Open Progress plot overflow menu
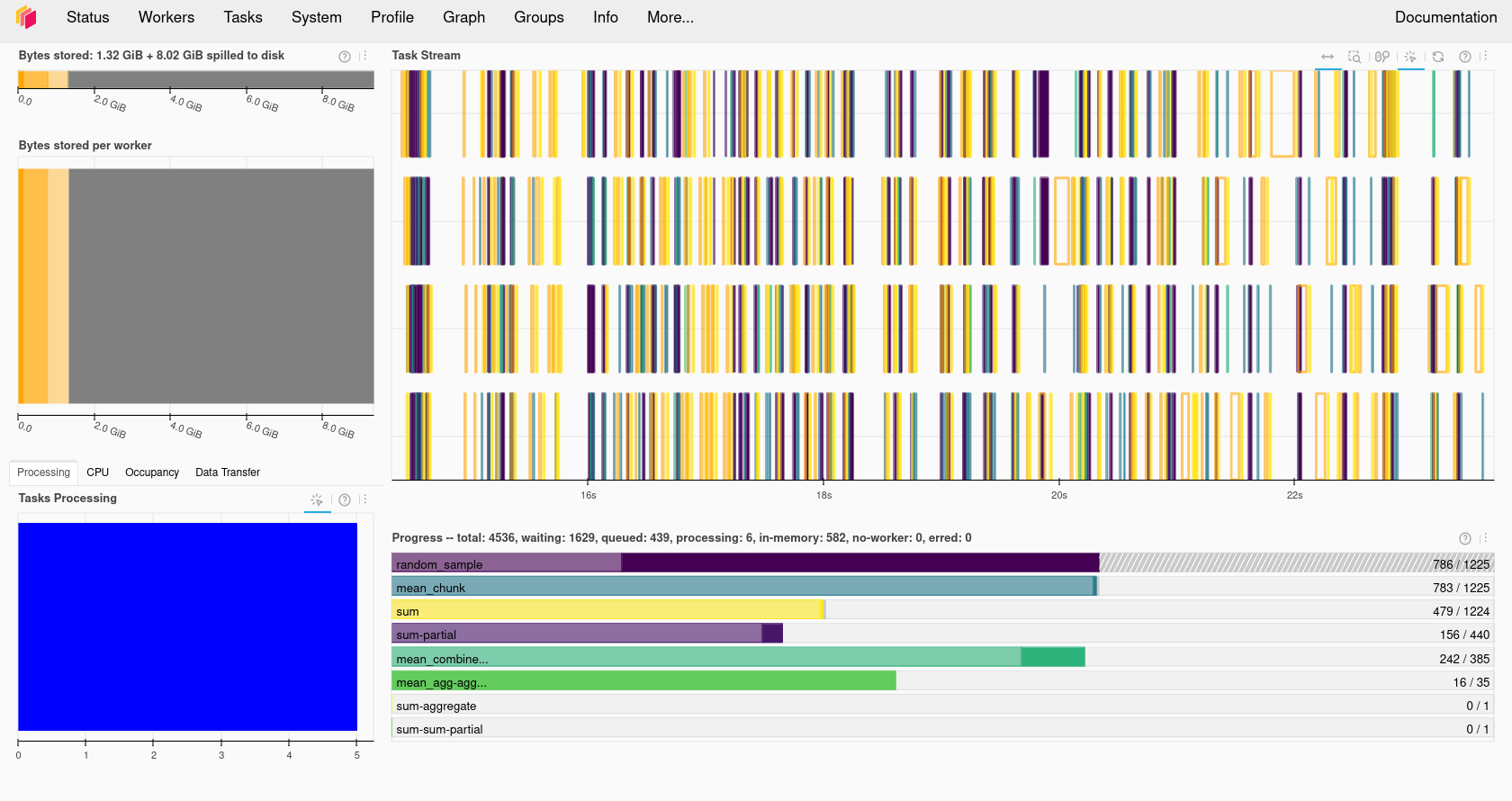Image resolution: width=1512 pixels, height=801 pixels. pos(1484,538)
